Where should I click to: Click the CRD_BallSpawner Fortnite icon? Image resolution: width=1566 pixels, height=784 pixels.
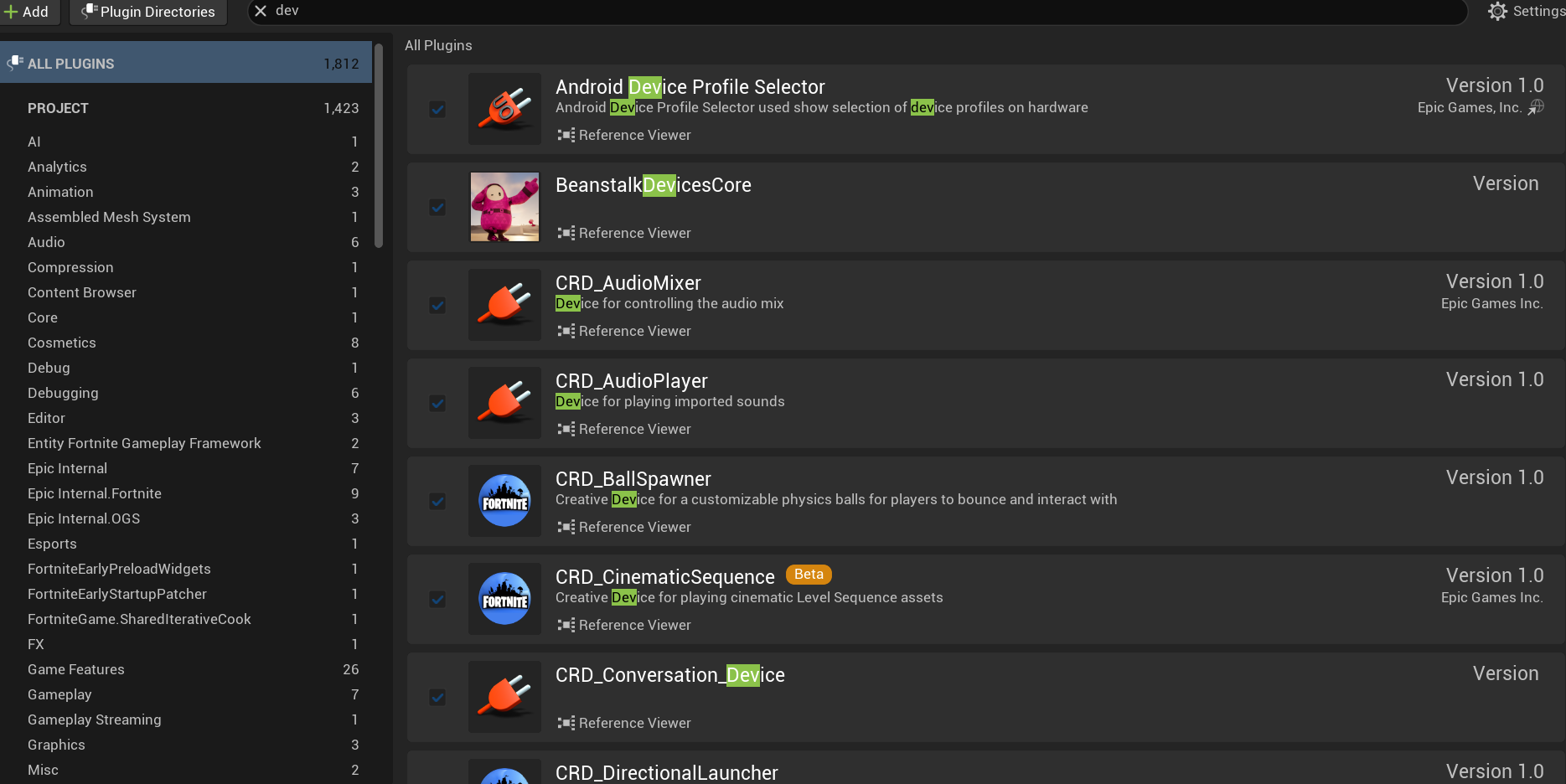504,501
